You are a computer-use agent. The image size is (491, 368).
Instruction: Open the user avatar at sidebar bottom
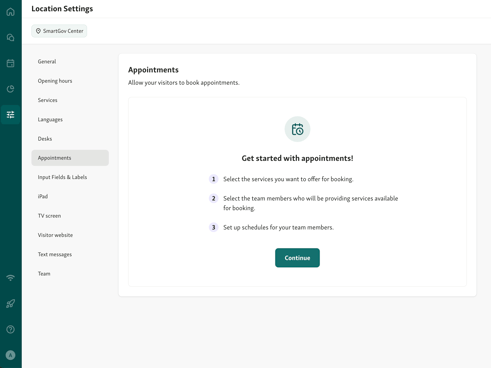point(11,355)
